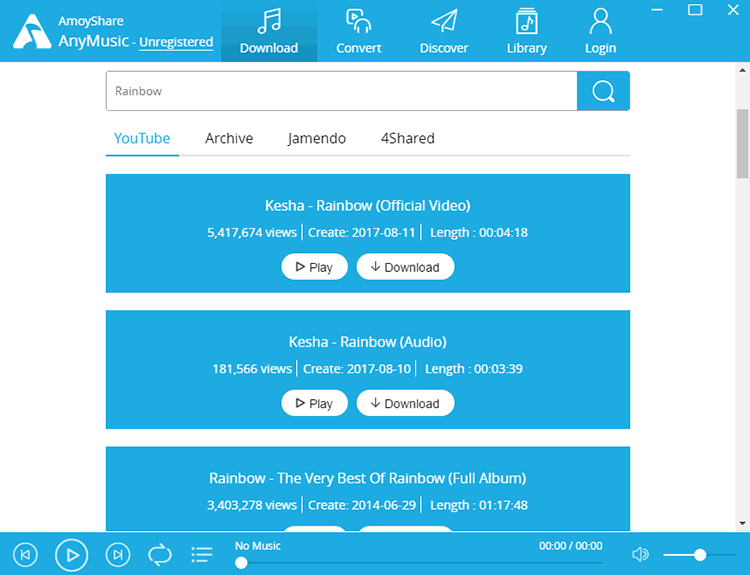Click title Kesha - Rainbow (Audio)
Screen dimensions: 750x575
[367, 342]
